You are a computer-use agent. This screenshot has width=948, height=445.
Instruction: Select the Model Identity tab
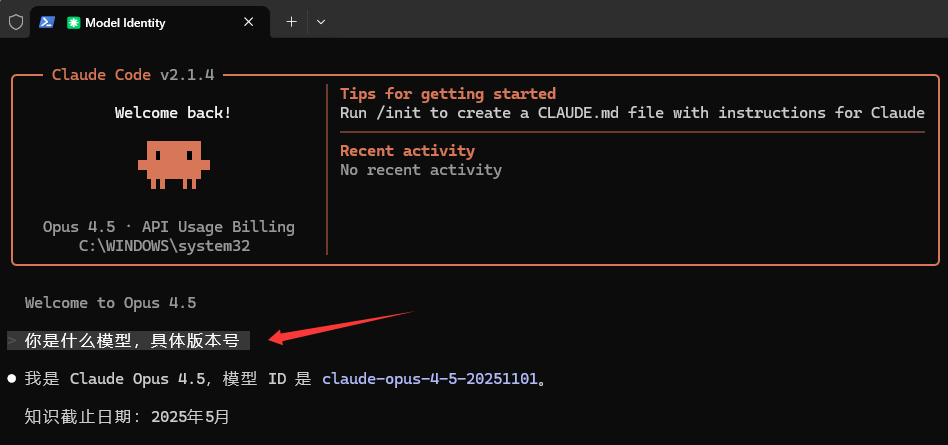[x=149, y=22]
